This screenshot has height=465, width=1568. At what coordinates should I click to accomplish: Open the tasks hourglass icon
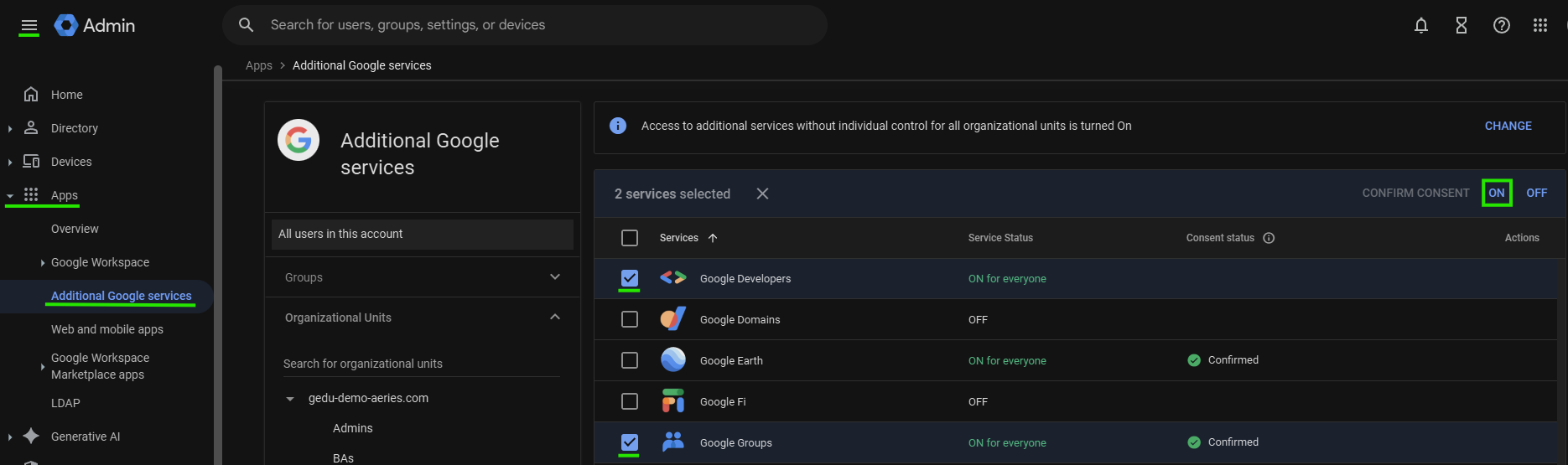point(1462,25)
